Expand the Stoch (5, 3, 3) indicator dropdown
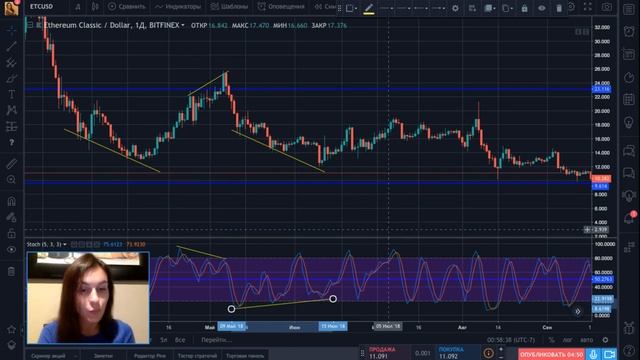640x360 pixels. 65,244
